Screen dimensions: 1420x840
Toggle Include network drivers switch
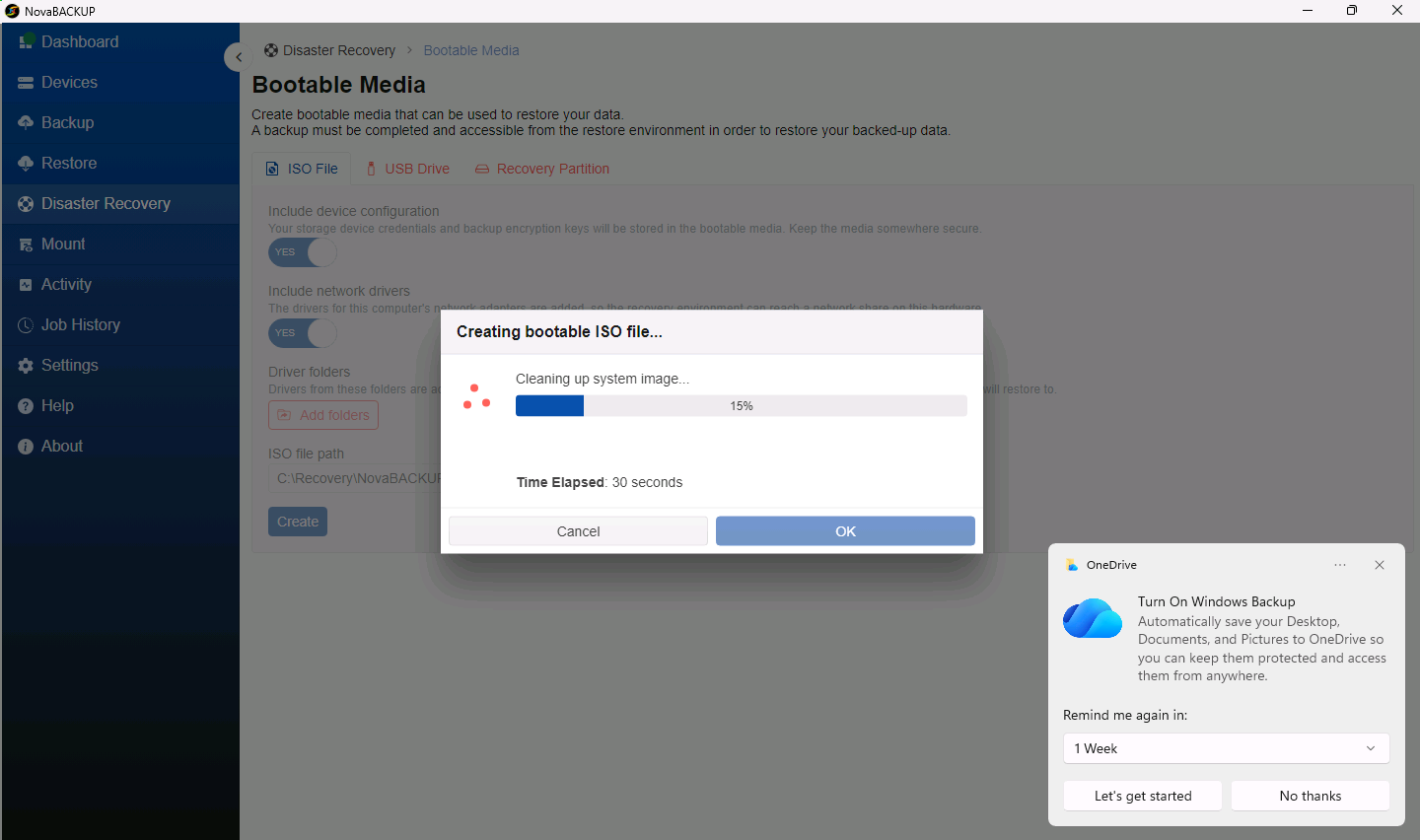[x=303, y=333]
